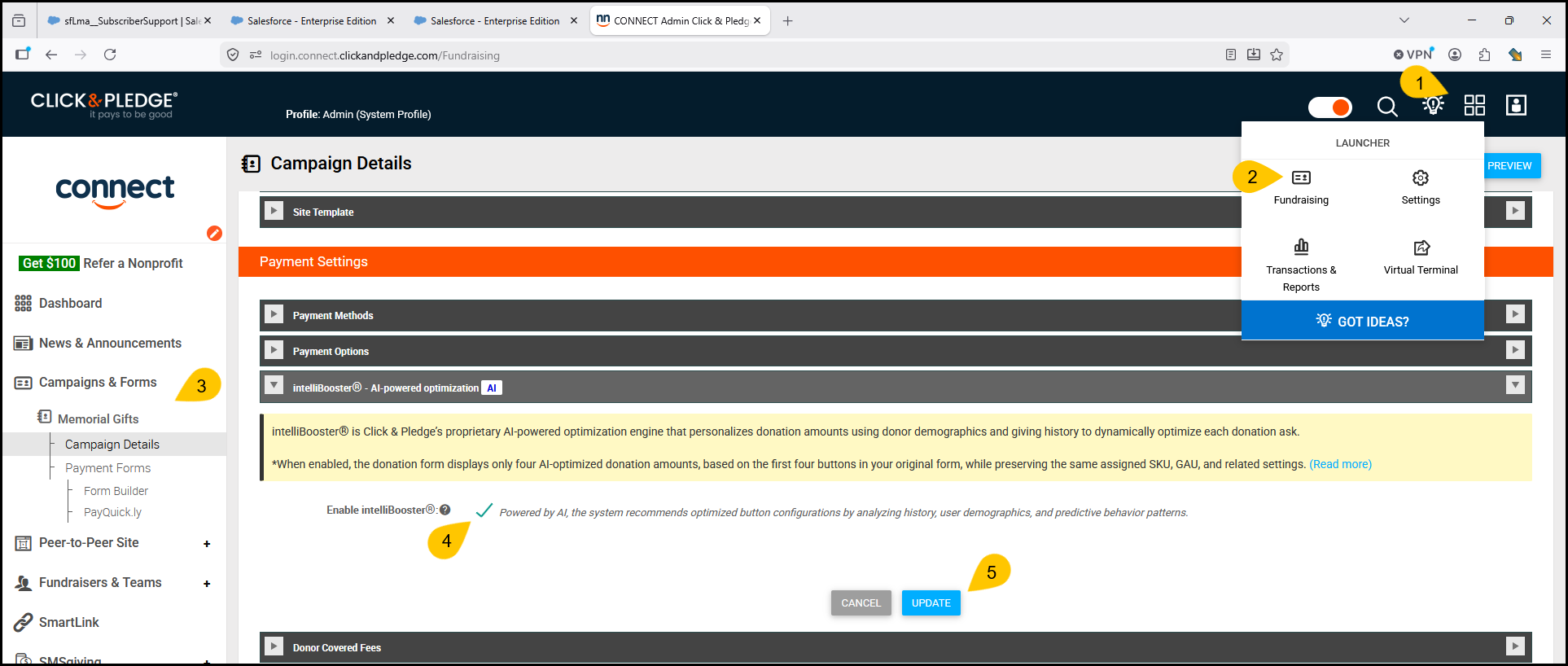Click right-side arrow of Payment Options bar
The image size is (1568, 666).
coord(1515,350)
